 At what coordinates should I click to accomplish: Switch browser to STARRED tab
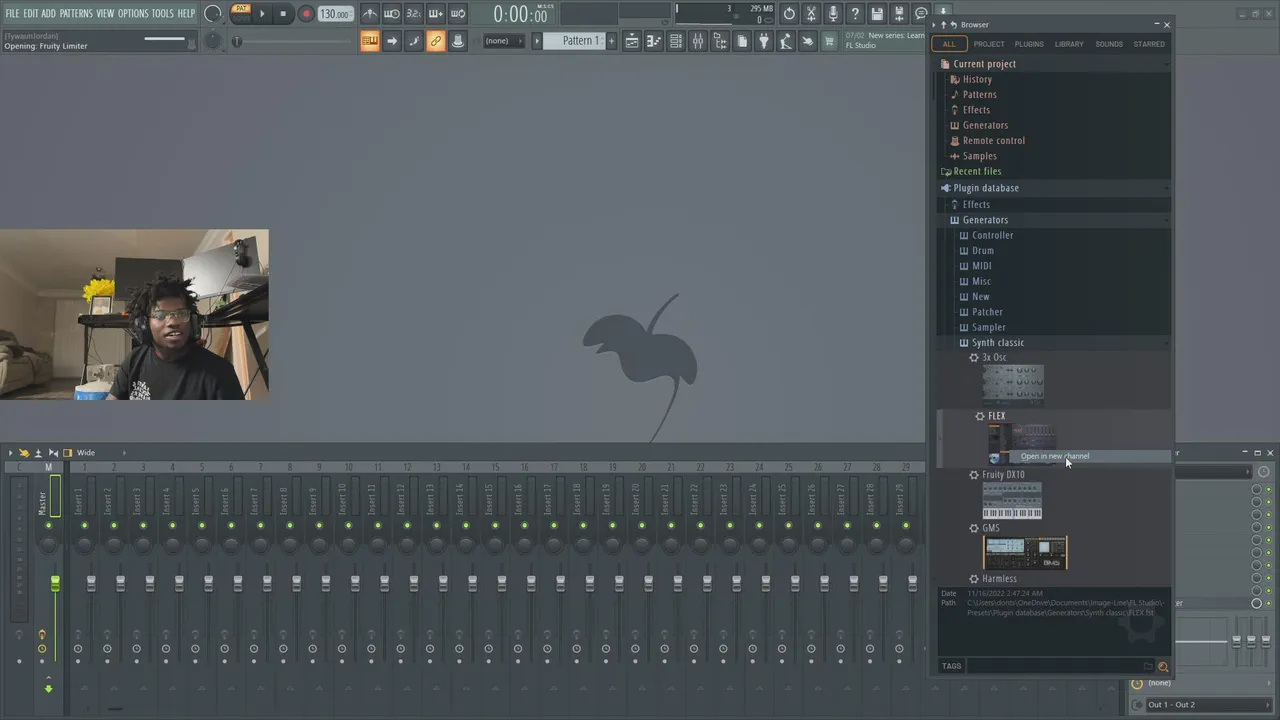pos(1149,44)
